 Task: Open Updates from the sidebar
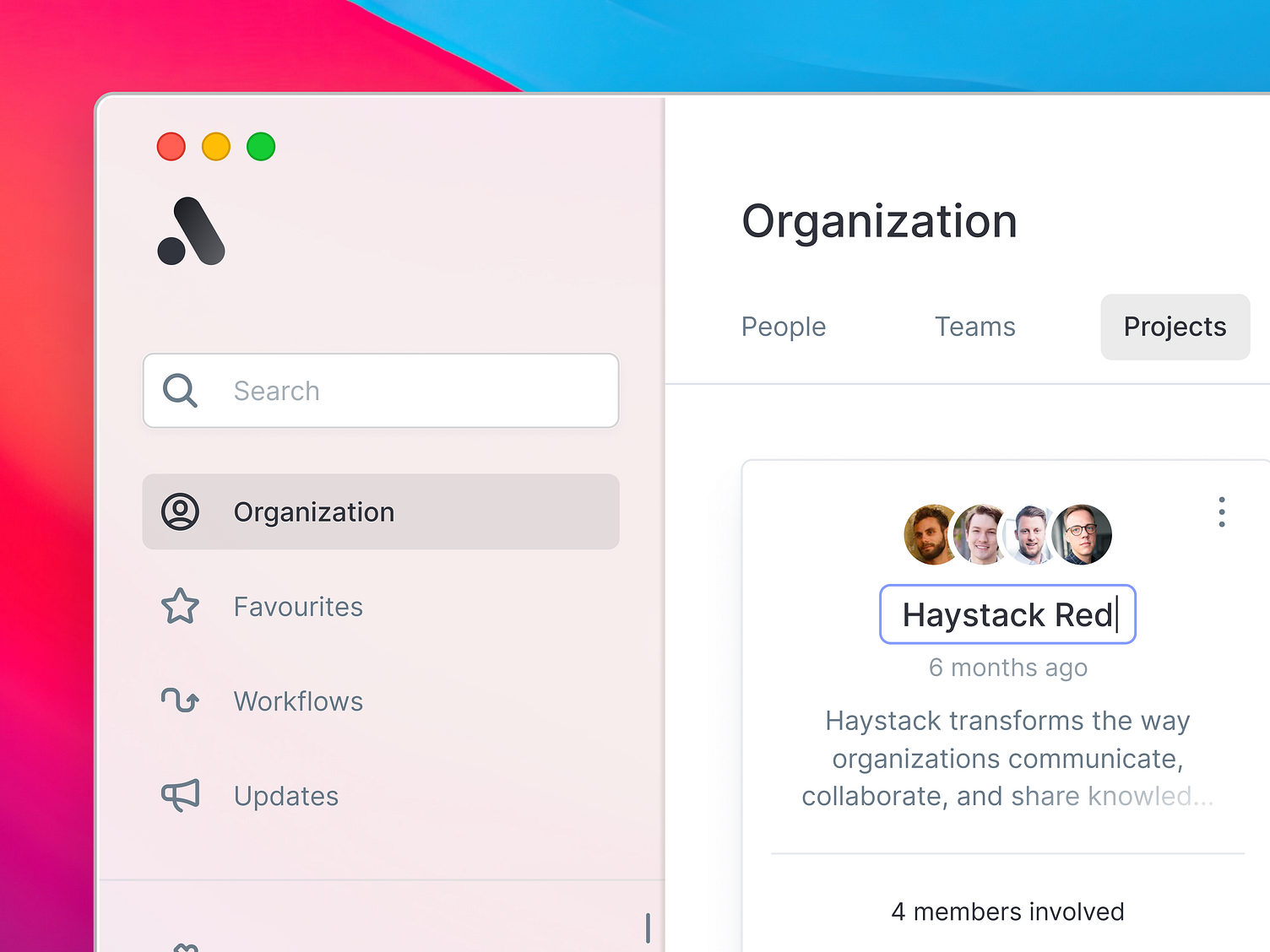(x=285, y=795)
